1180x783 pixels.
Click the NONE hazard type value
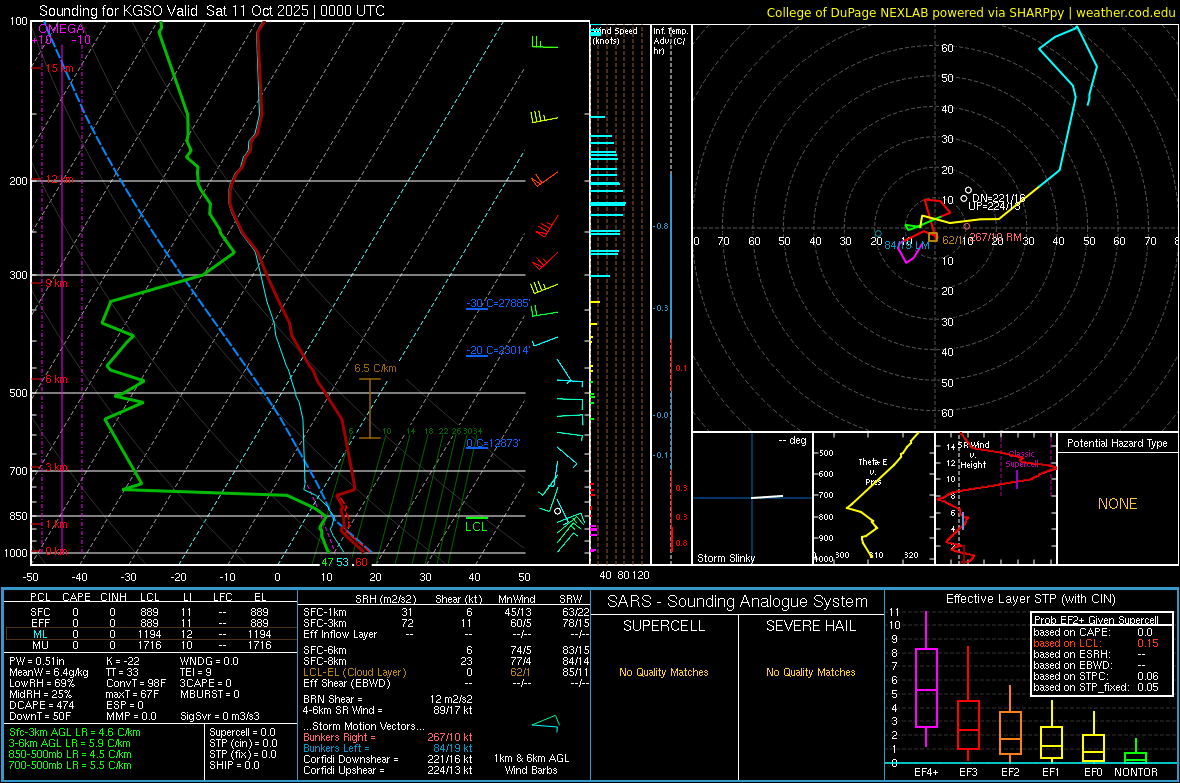(x=1117, y=504)
